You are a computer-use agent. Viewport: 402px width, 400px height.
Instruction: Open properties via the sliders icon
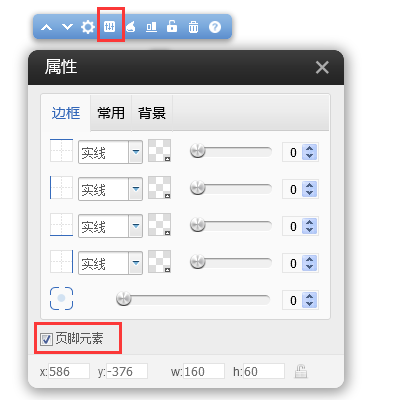[109, 26]
